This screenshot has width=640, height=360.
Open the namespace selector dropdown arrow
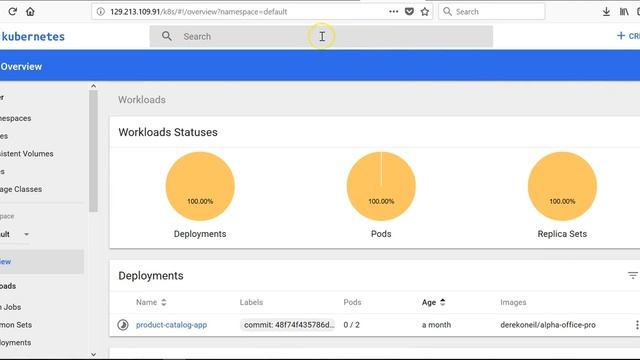click(x=27, y=234)
